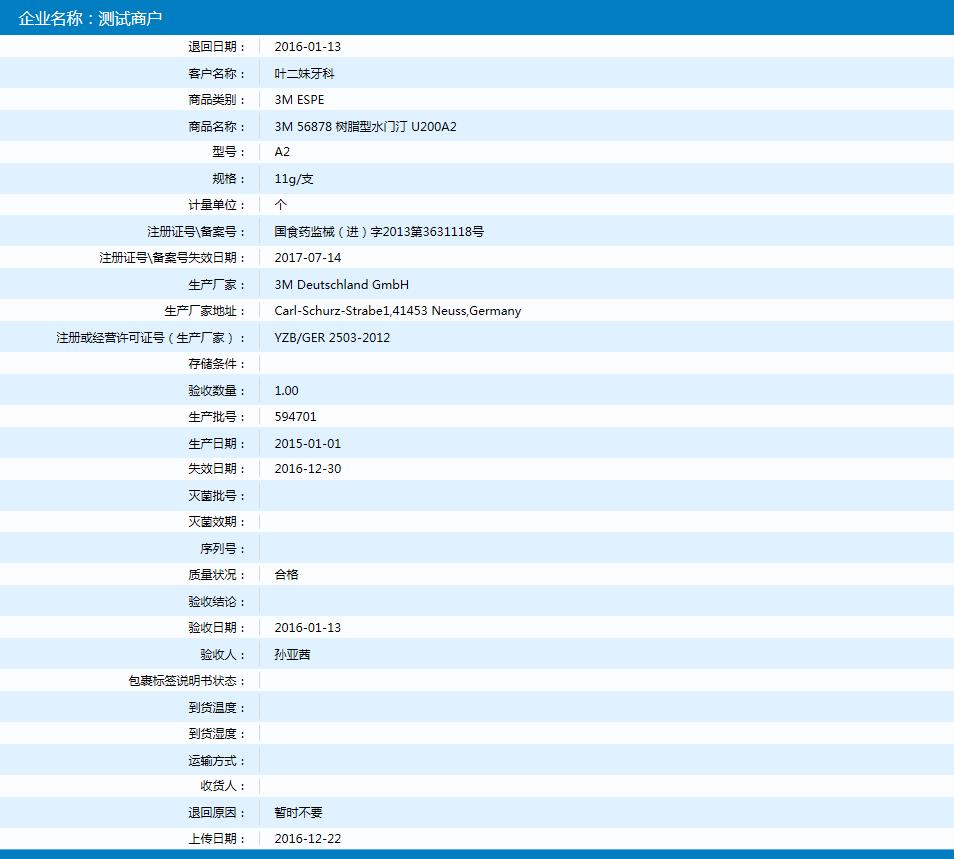Click the 存储条件 label
Screen dimensions: 954x859
coord(216,364)
